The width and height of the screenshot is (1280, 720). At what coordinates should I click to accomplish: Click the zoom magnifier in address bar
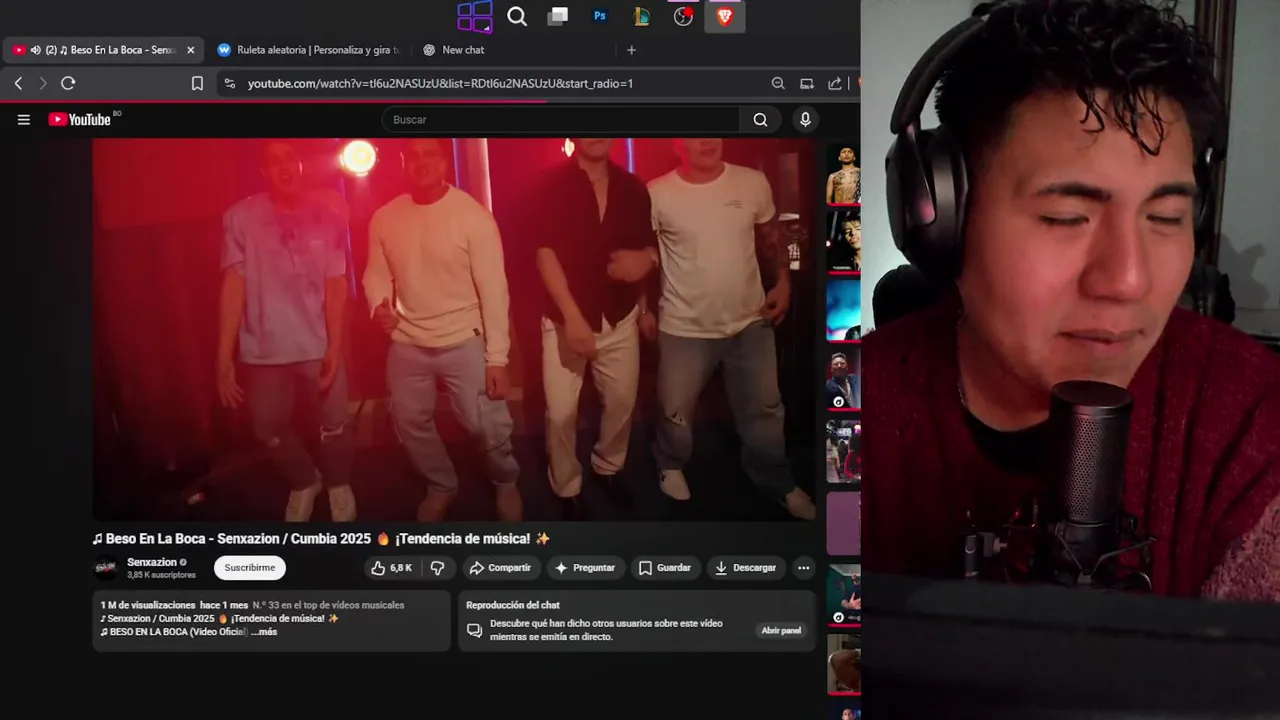point(778,84)
